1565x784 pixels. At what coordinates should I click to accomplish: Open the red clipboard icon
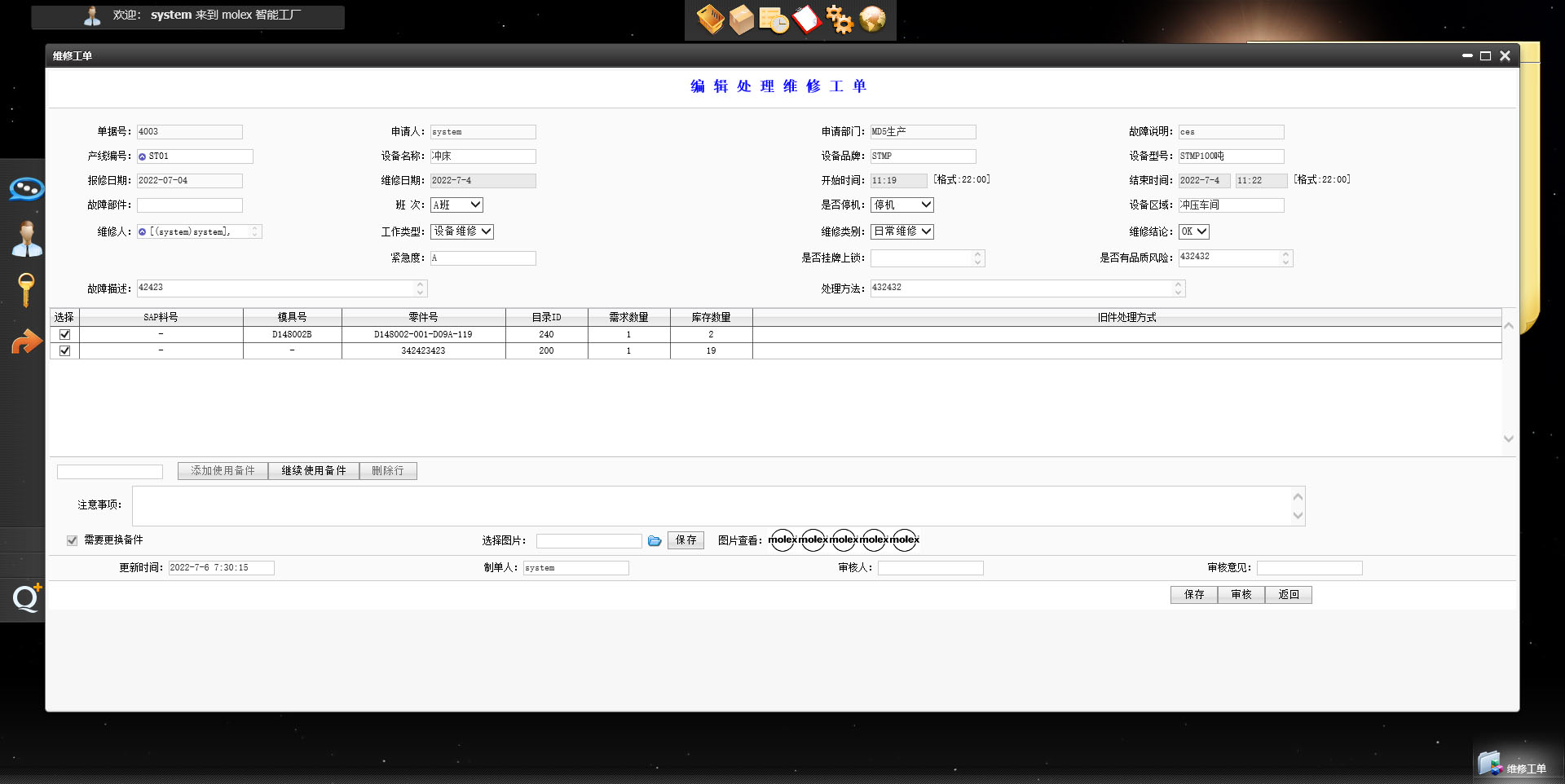click(x=806, y=19)
